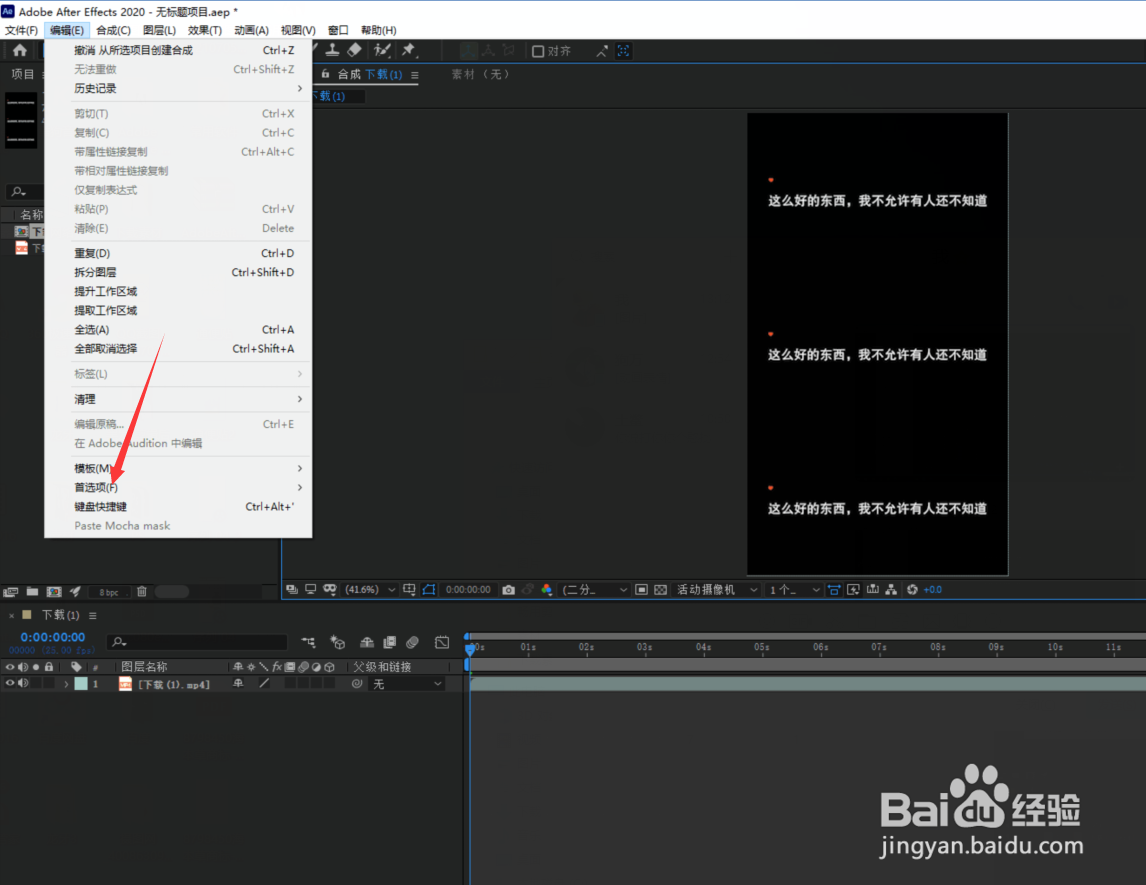Image resolution: width=1146 pixels, height=885 pixels.
Task: Open the 活动摄像机 camera dropdown
Action: click(x=716, y=590)
